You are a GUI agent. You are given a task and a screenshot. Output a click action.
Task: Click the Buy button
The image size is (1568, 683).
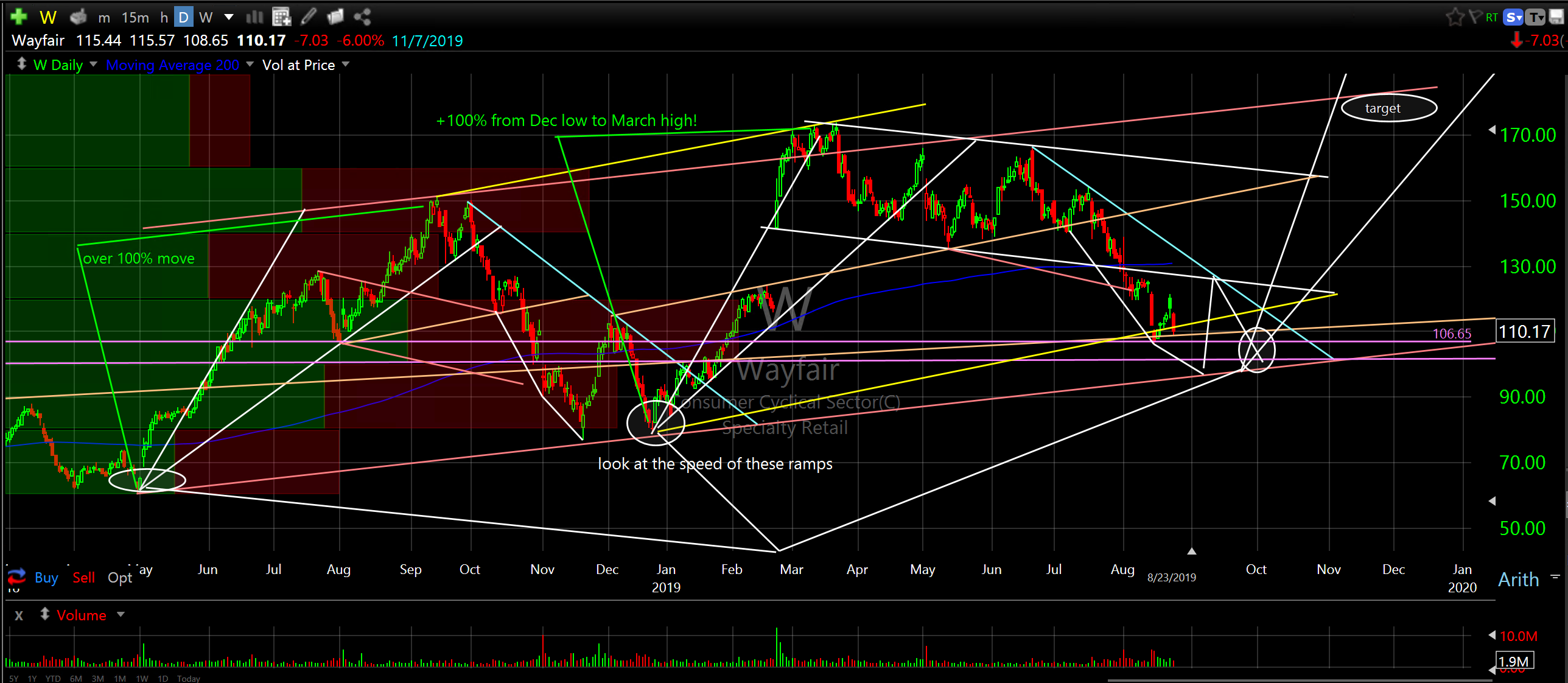[46, 577]
